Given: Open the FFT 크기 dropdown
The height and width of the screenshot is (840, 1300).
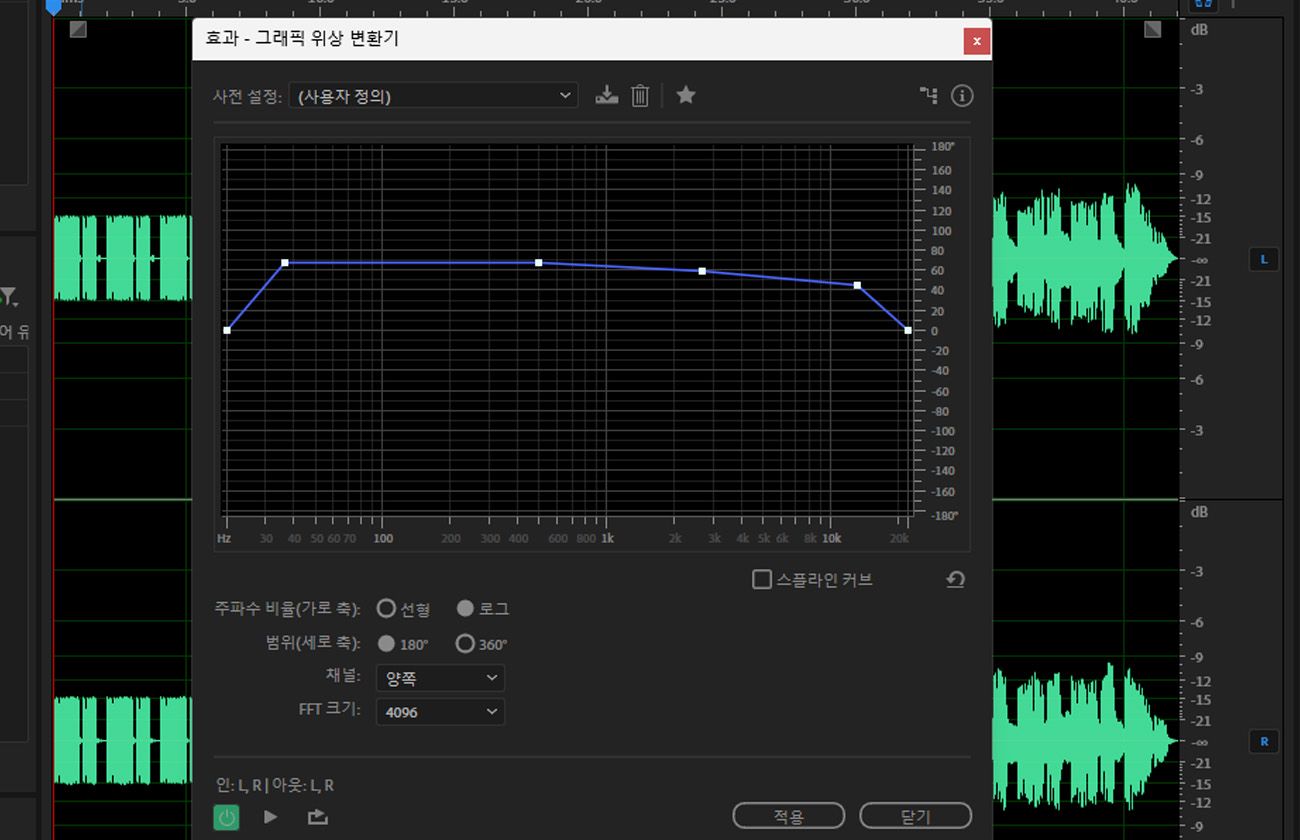Looking at the screenshot, I should click(440, 711).
